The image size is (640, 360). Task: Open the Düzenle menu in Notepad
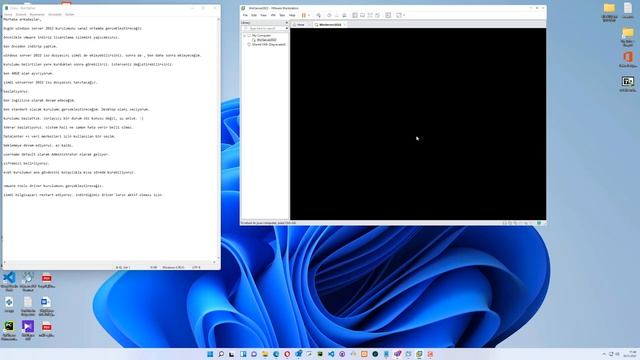coord(21,14)
